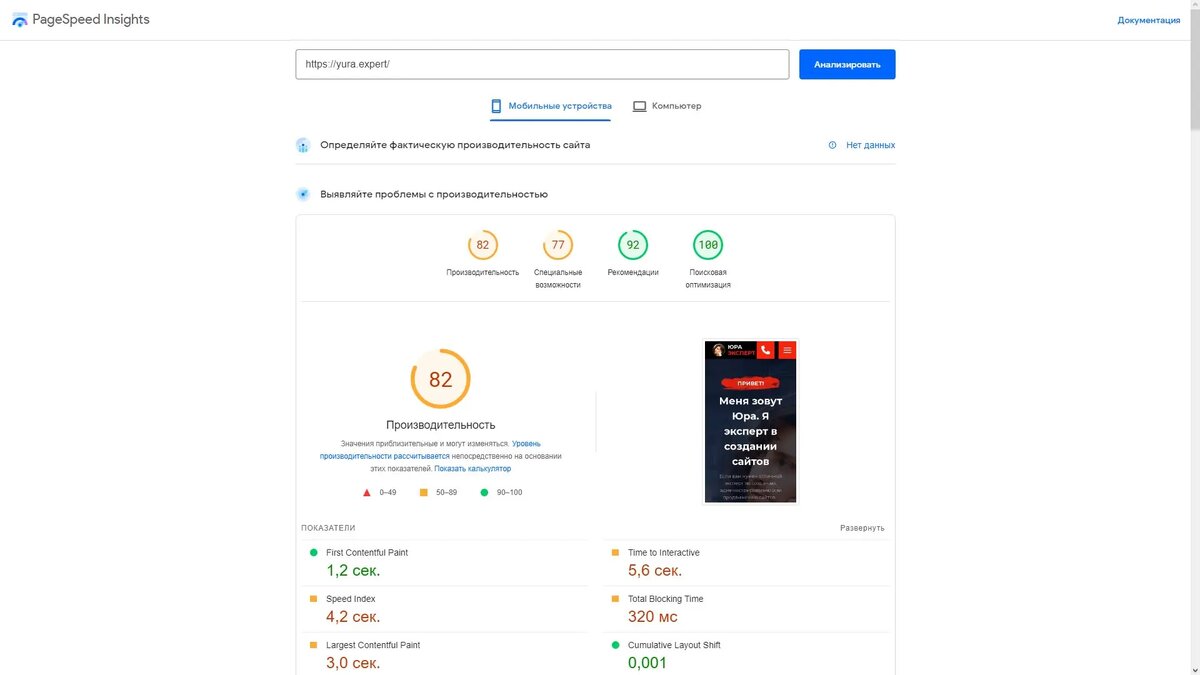Click the orange square beside Speed Index
Image resolution: width=1200 pixels, height=675 pixels.
coord(313,599)
